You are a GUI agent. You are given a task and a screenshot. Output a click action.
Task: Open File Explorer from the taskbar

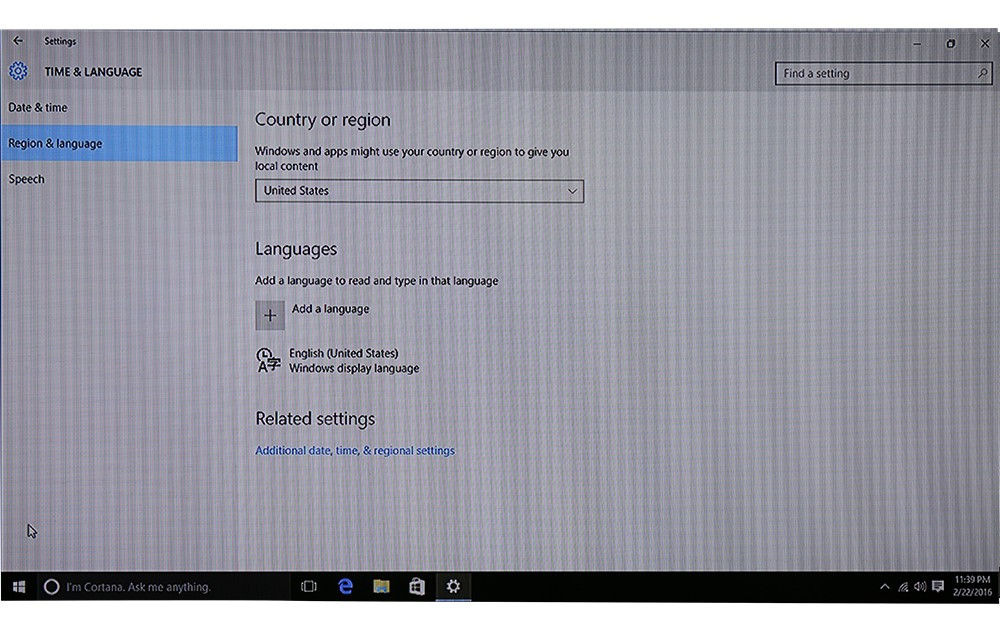coord(381,587)
